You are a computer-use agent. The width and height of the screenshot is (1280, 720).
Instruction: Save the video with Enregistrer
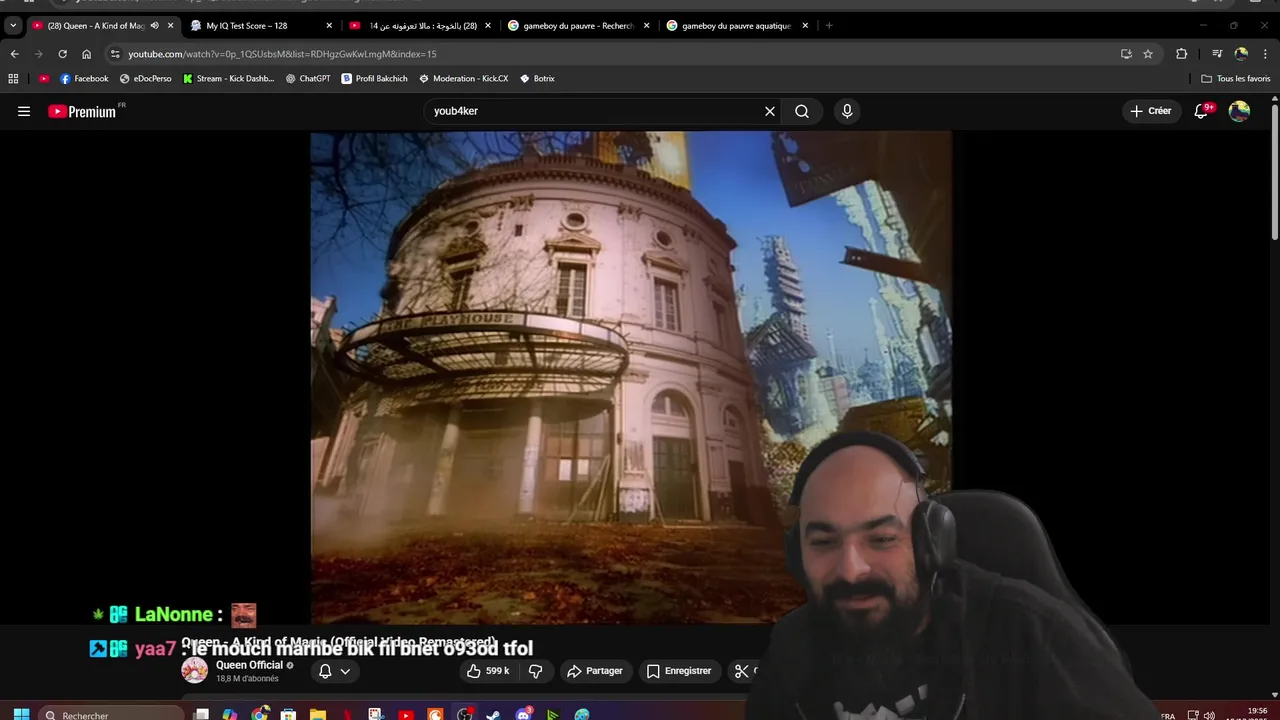(x=678, y=671)
